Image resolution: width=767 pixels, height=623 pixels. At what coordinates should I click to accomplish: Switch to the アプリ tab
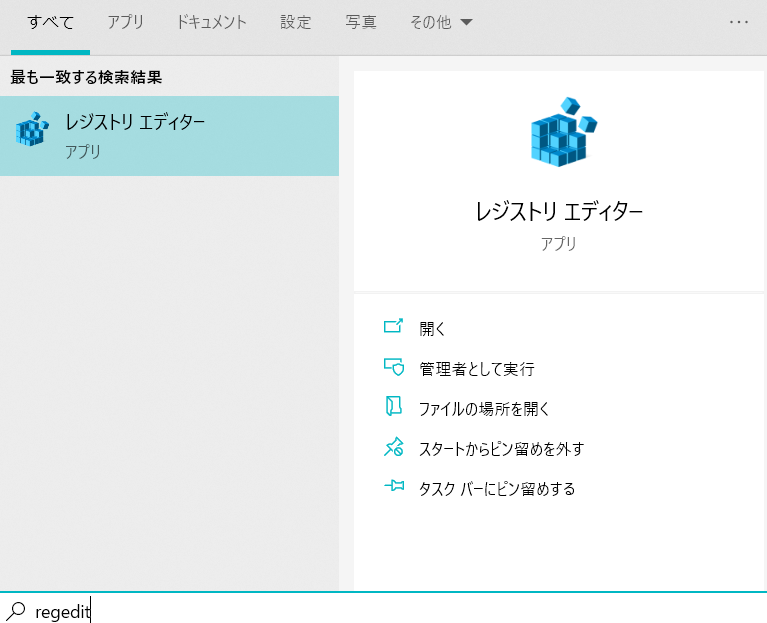pos(126,22)
